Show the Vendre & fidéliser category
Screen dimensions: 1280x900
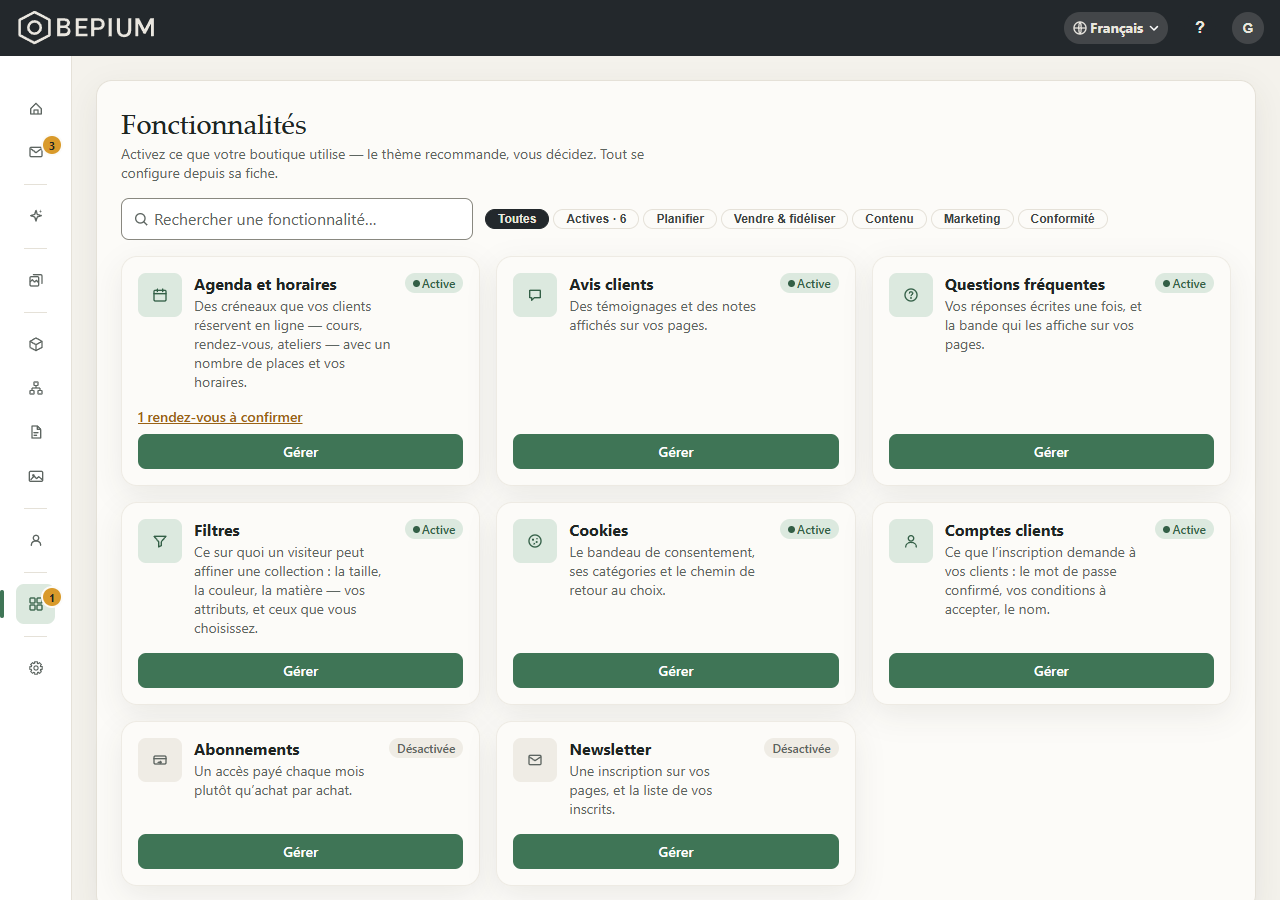click(784, 219)
